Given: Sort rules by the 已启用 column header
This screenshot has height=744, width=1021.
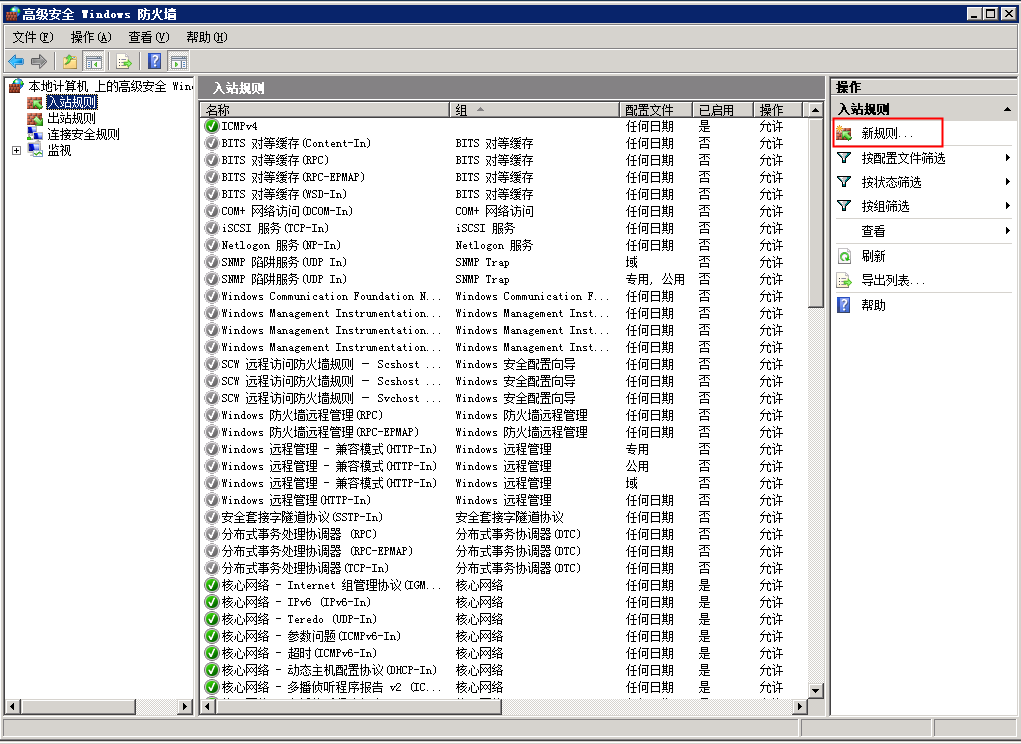Looking at the screenshot, I should (x=716, y=110).
